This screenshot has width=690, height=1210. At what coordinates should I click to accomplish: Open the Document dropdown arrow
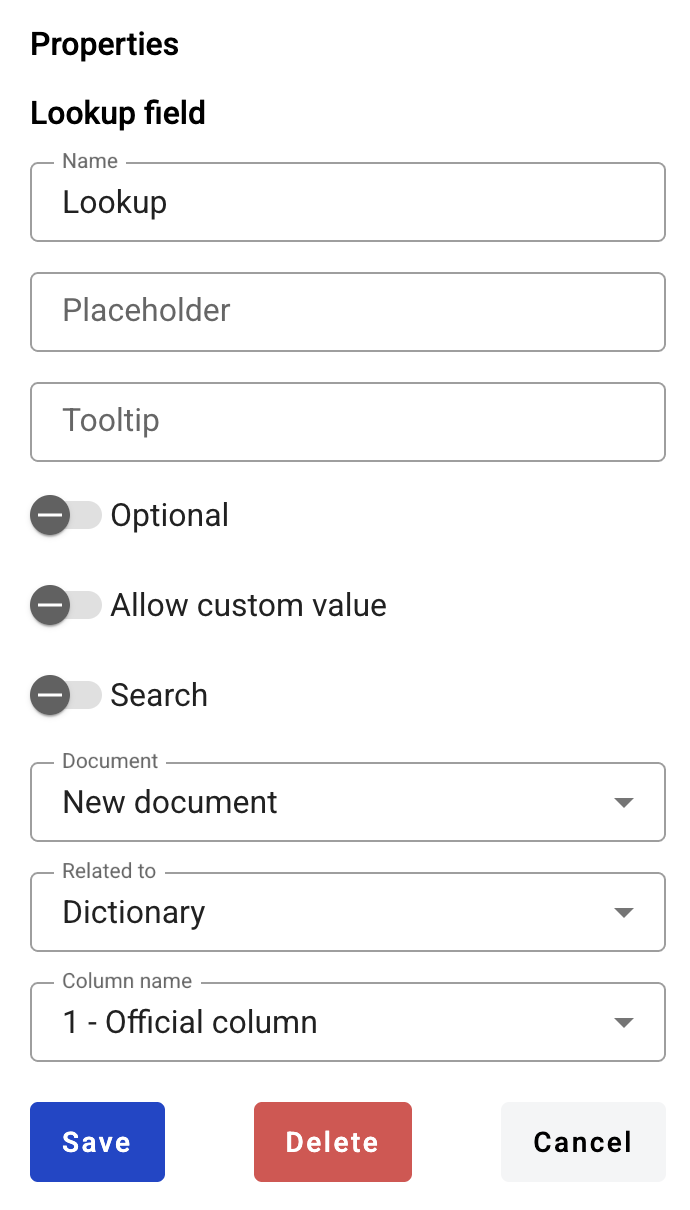tap(624, 802)
